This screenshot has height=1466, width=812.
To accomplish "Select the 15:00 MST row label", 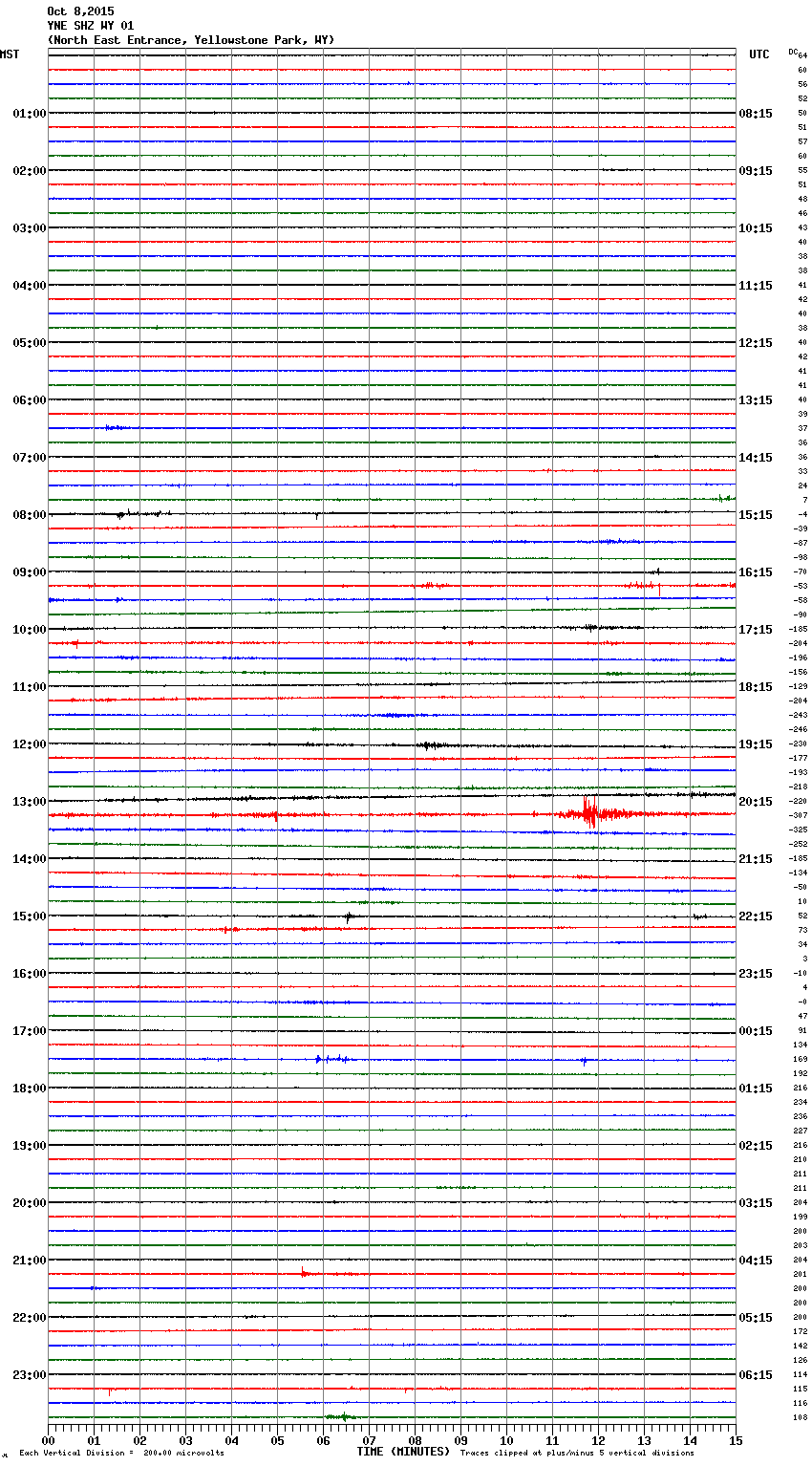I will [30, 916].
